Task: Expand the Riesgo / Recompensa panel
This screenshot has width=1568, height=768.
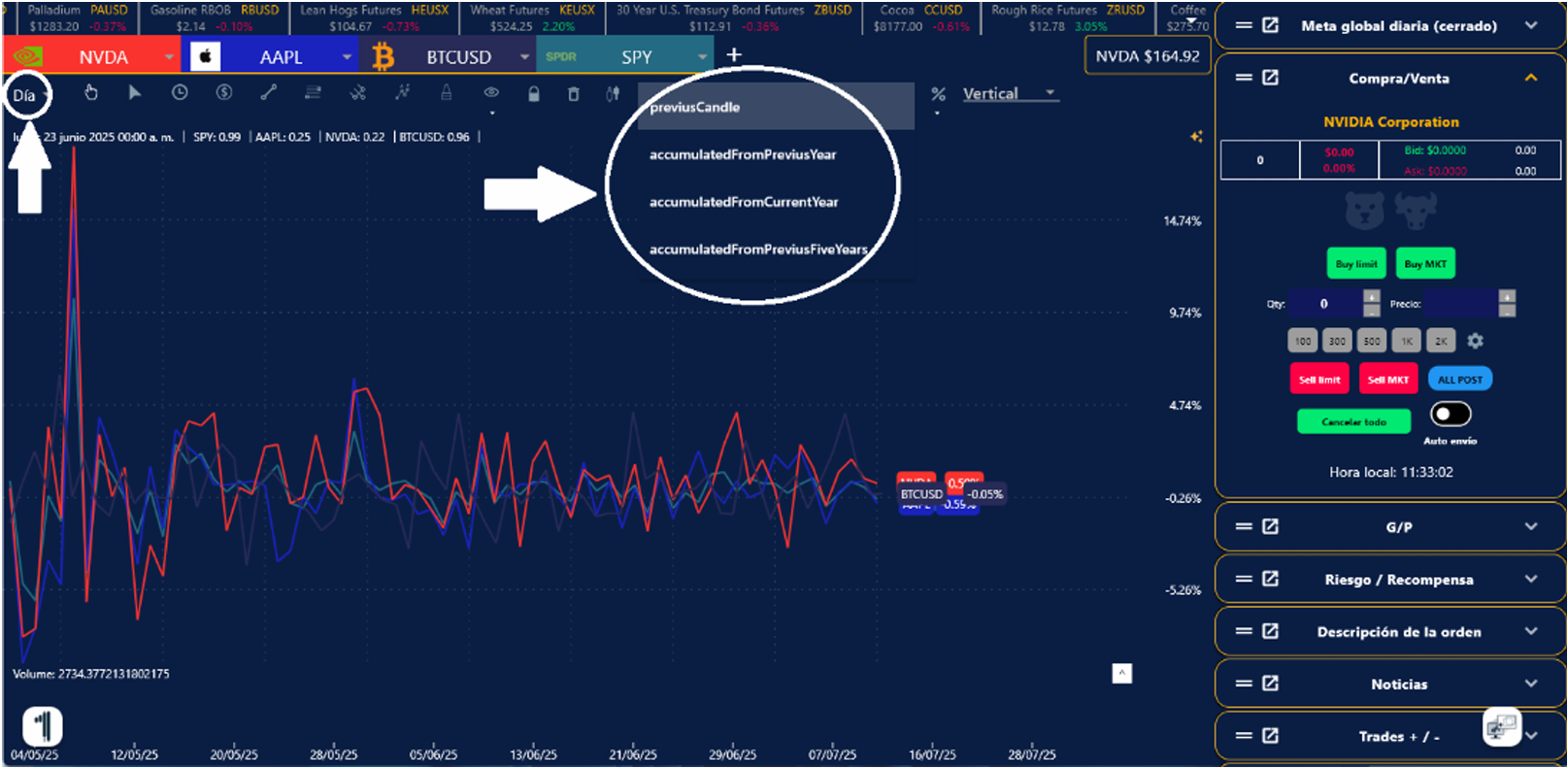Action: [x=1530, y=580]
